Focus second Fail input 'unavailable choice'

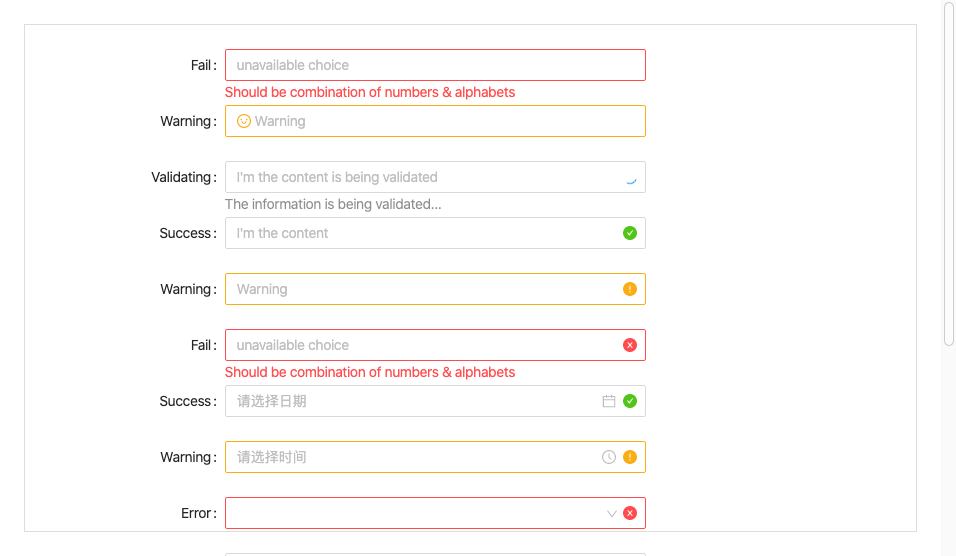click(435, 345)
